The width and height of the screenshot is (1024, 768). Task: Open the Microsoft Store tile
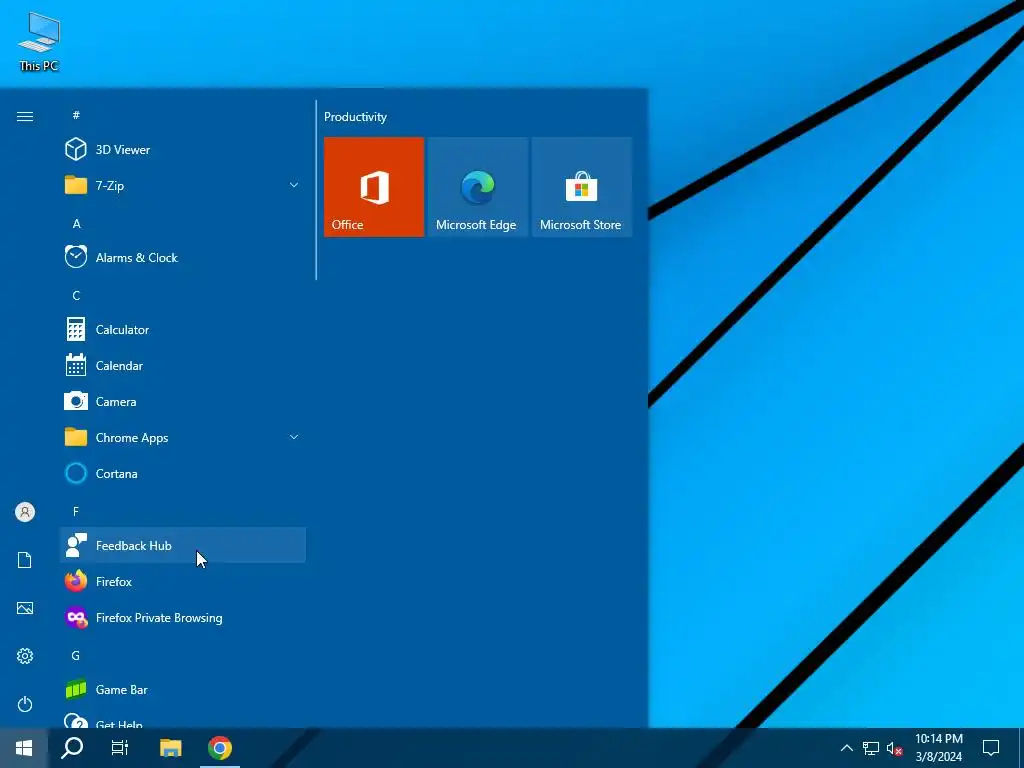(581, 187)
